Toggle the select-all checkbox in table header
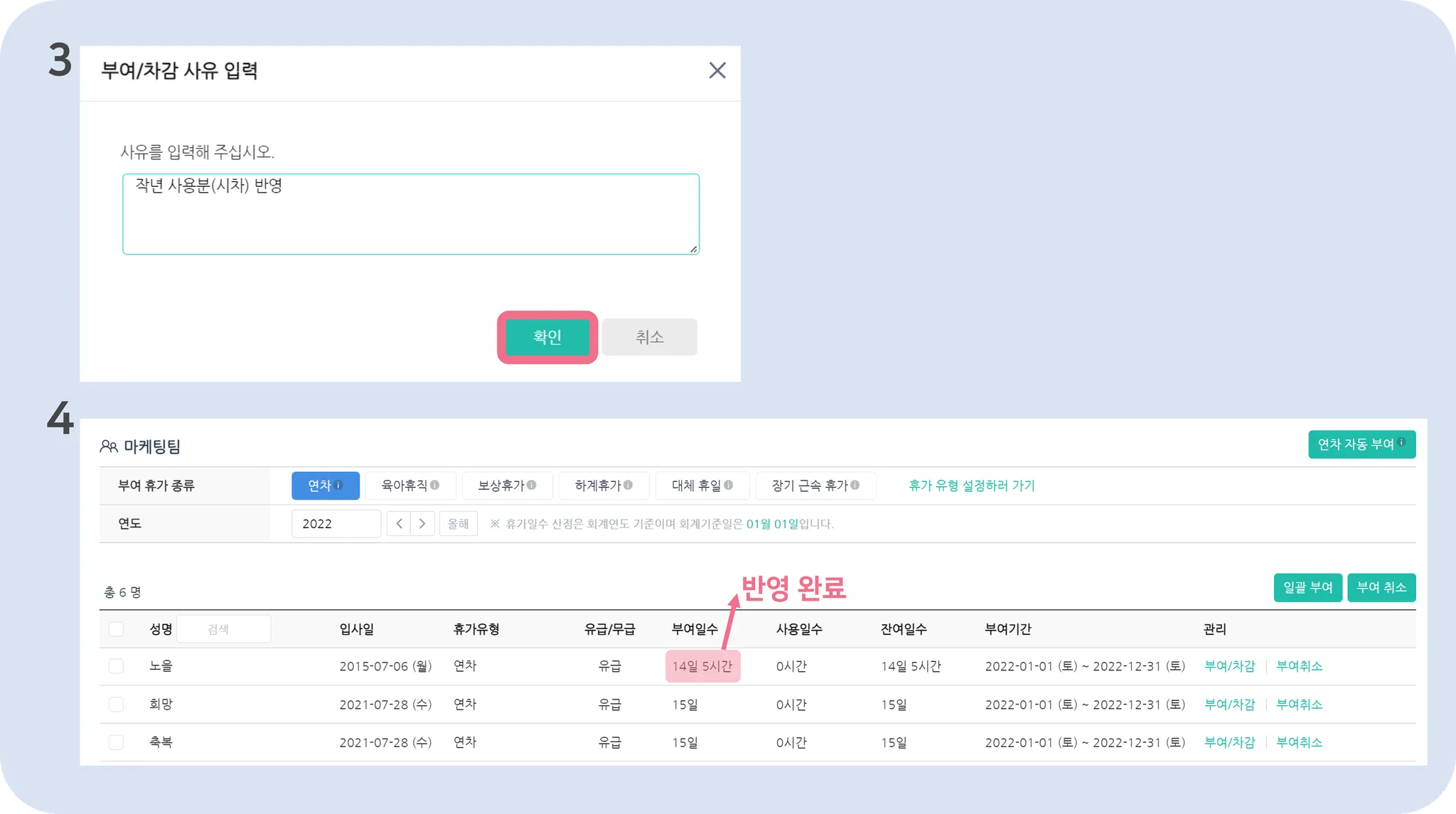 pos(116,629)
